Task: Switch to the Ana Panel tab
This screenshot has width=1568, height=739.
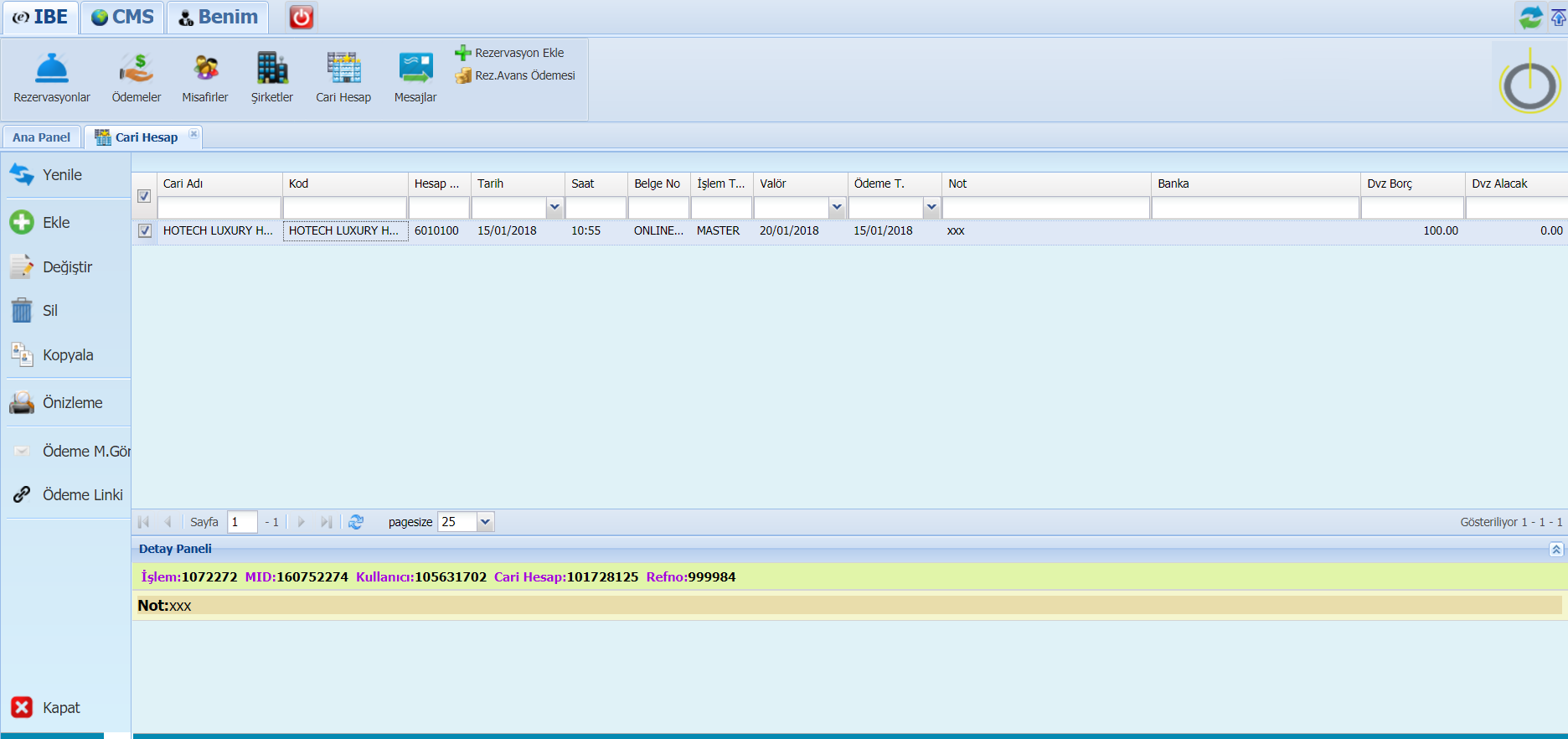Action: point(41,137)
